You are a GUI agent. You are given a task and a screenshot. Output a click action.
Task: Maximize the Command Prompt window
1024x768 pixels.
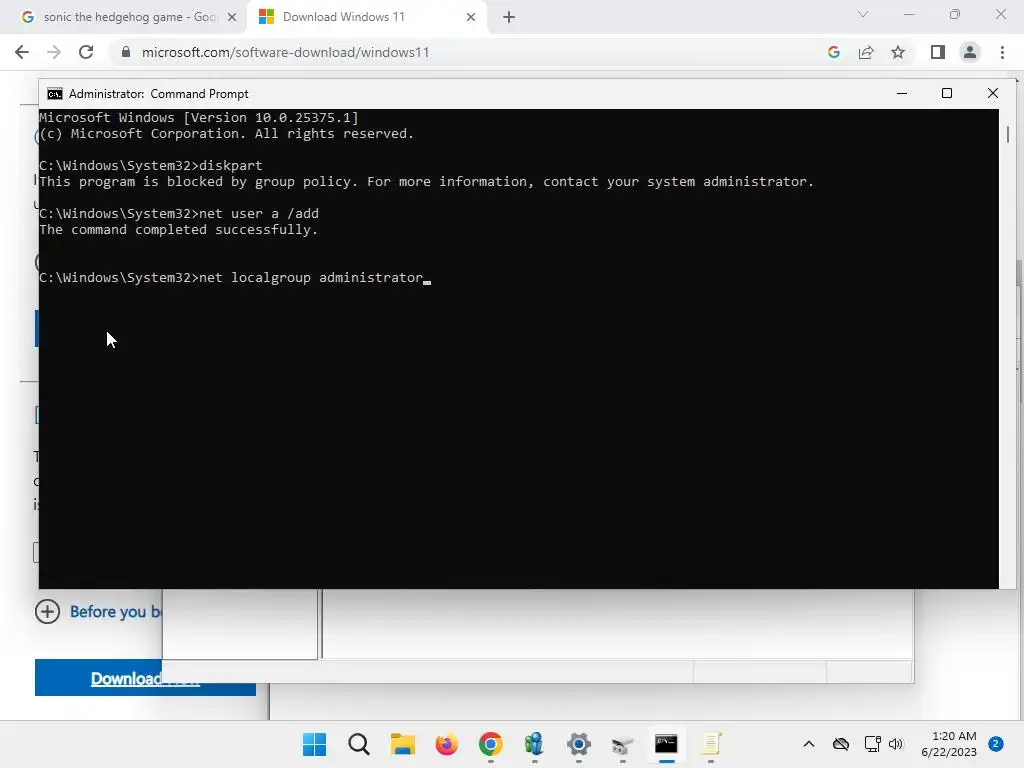pyautogui.click(x=946, y=93)
